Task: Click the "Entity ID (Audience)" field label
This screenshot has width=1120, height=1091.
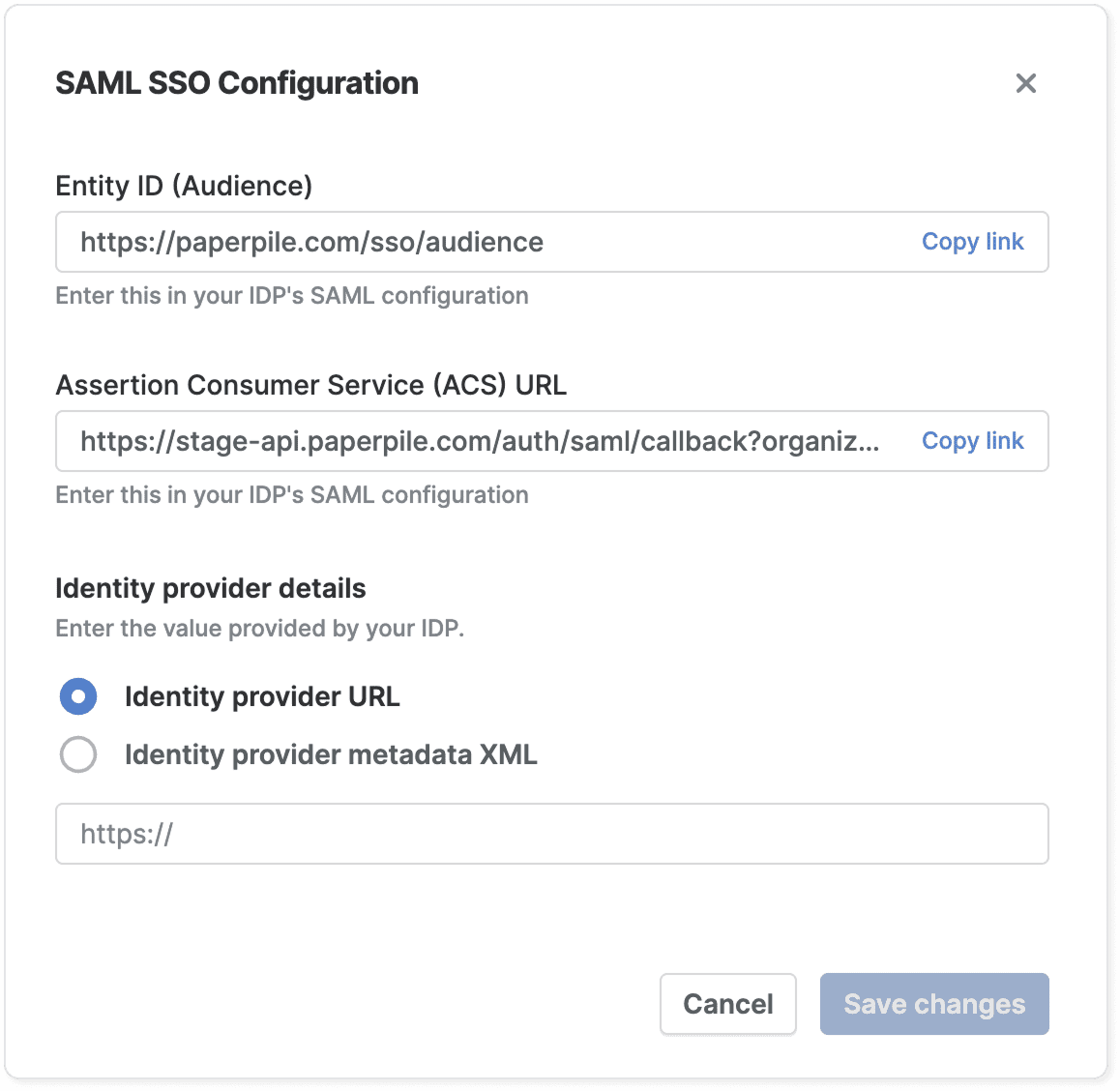Action: pyautogui.click(x=184, y=186)
